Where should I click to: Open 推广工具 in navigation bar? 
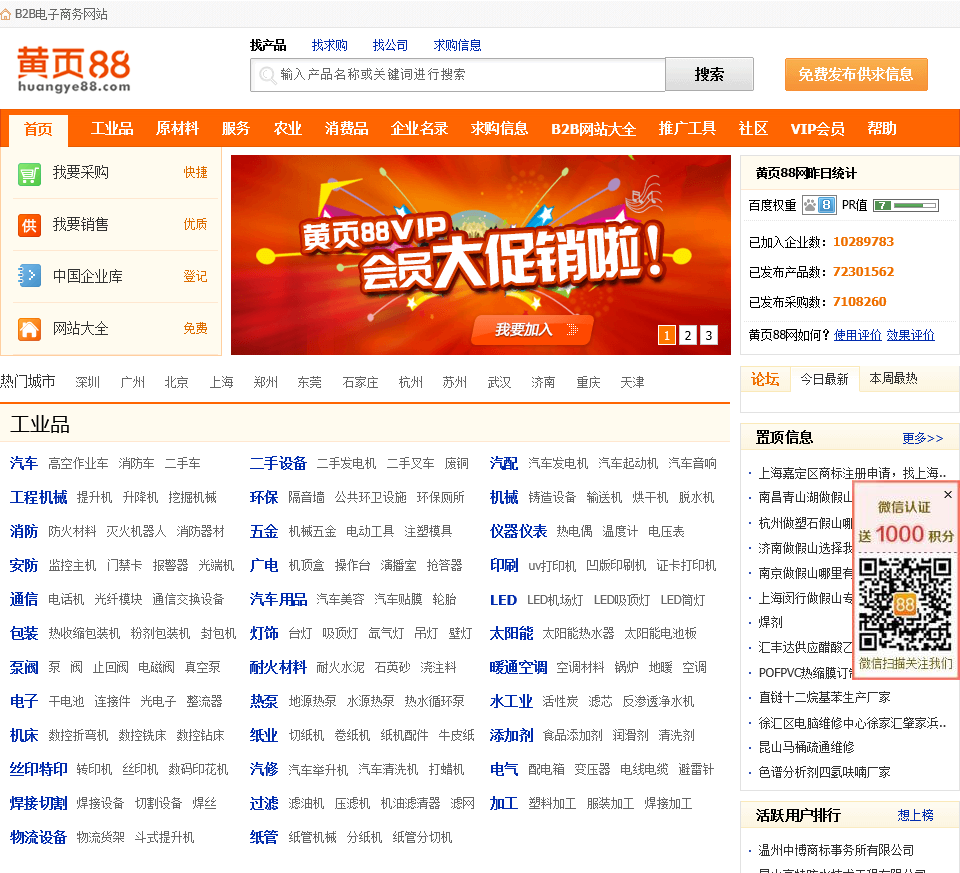(687, 129)
